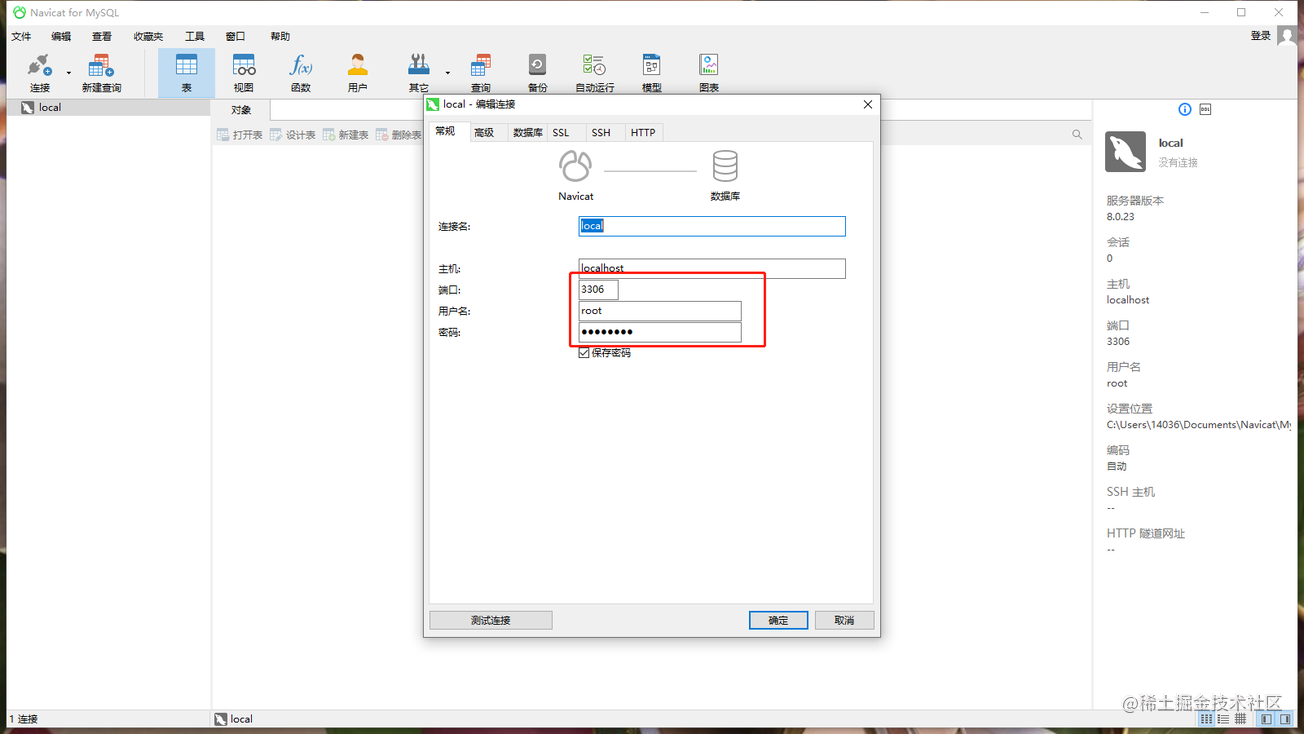The width and height of the screenshot is (1304, 734).
Task: Select the View icon in toolbar
Action: tap(243, 68)
